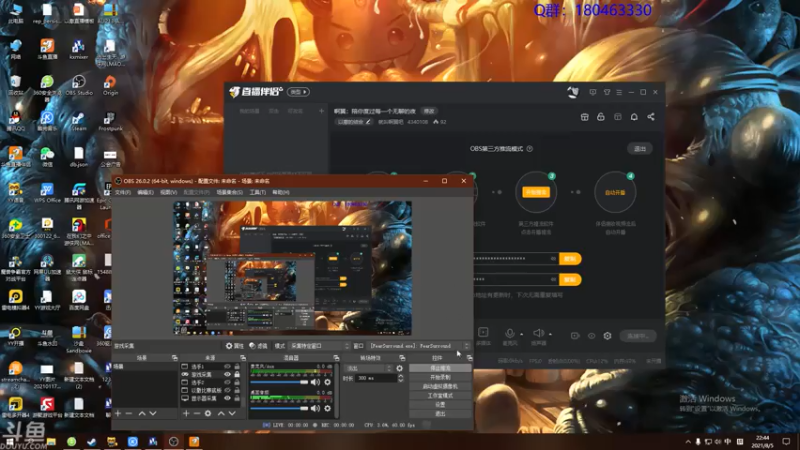Screen dimensions: 800x450
Task: Mute the desktop audio channel in mixer
Action: pyautogui.click(x=316, y=408)
